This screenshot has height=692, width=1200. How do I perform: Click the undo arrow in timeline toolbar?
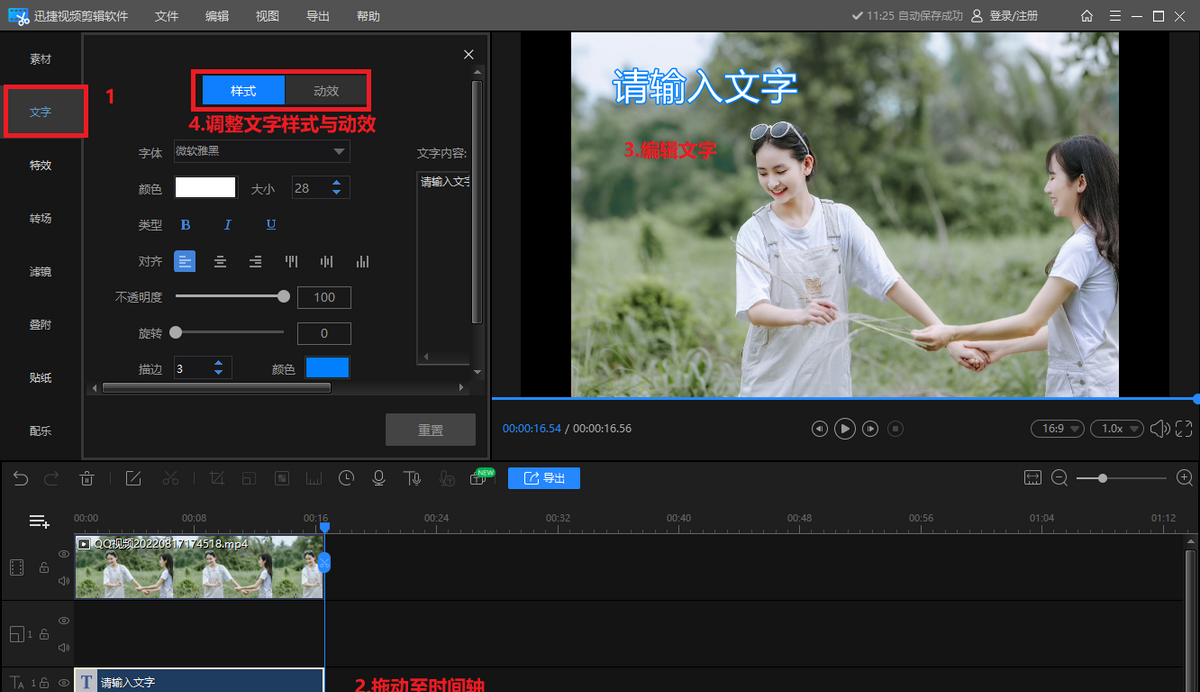[x=21, y=479]
